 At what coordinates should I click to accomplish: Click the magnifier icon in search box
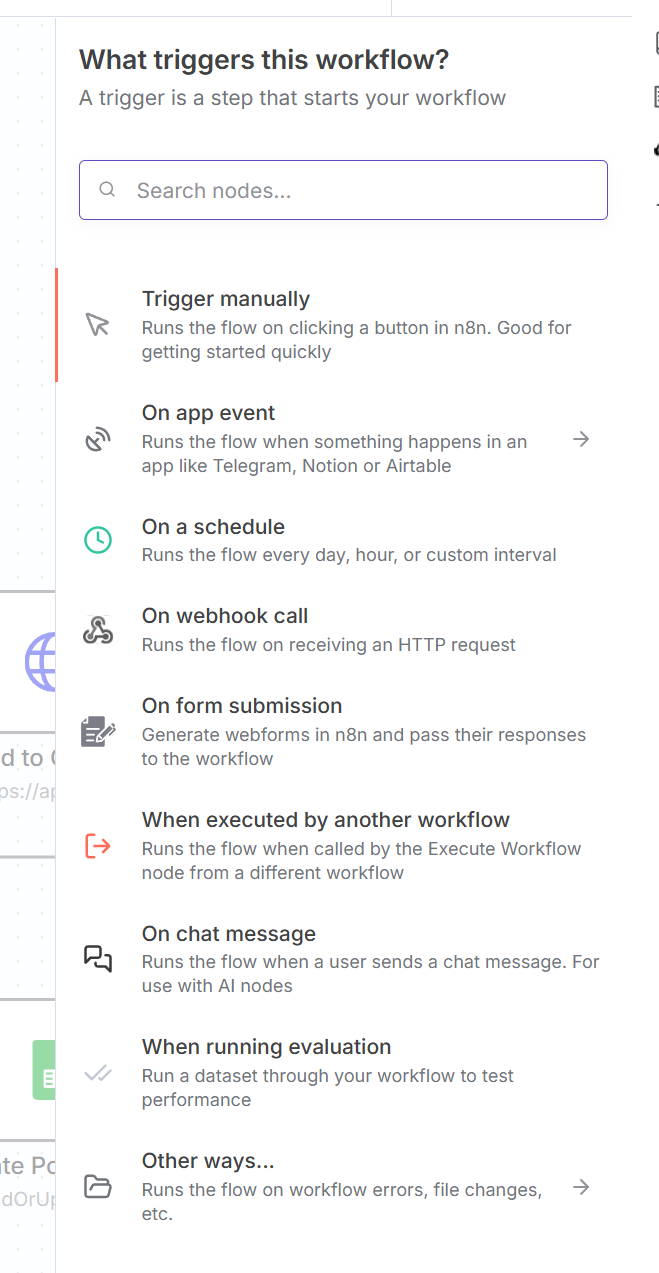point(107,189)
